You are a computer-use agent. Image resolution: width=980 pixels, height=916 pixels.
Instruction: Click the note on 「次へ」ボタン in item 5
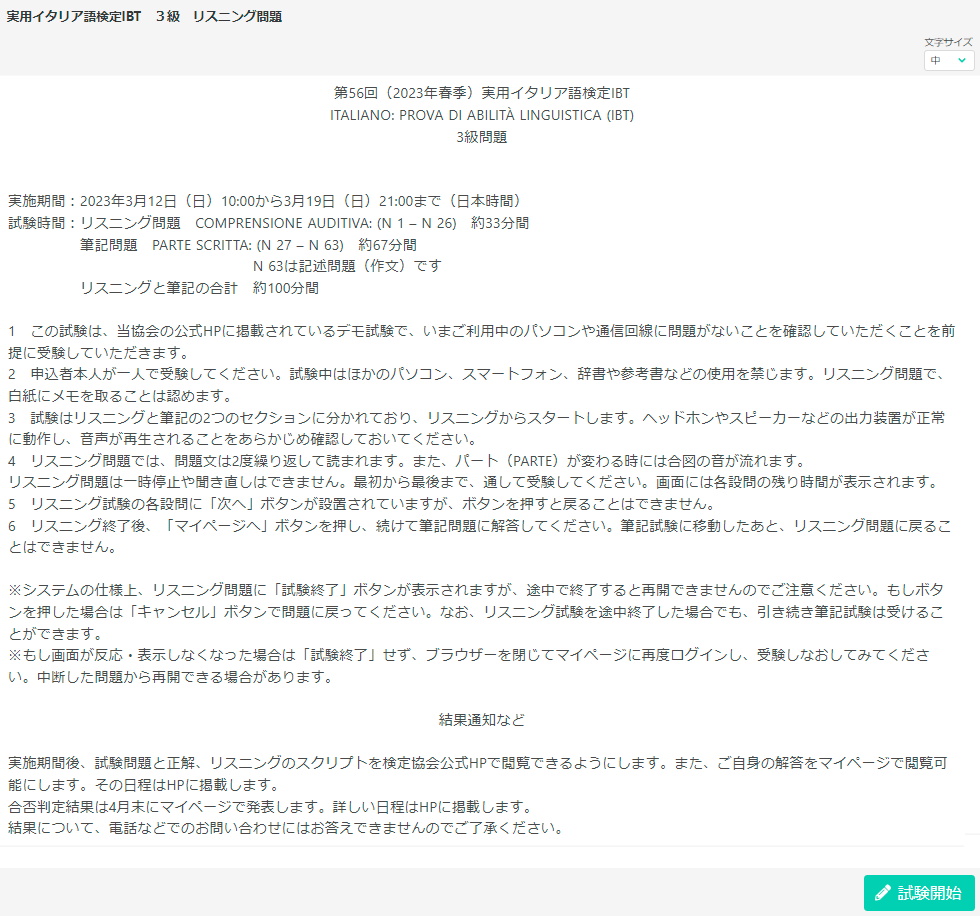(x=361, y=504)
